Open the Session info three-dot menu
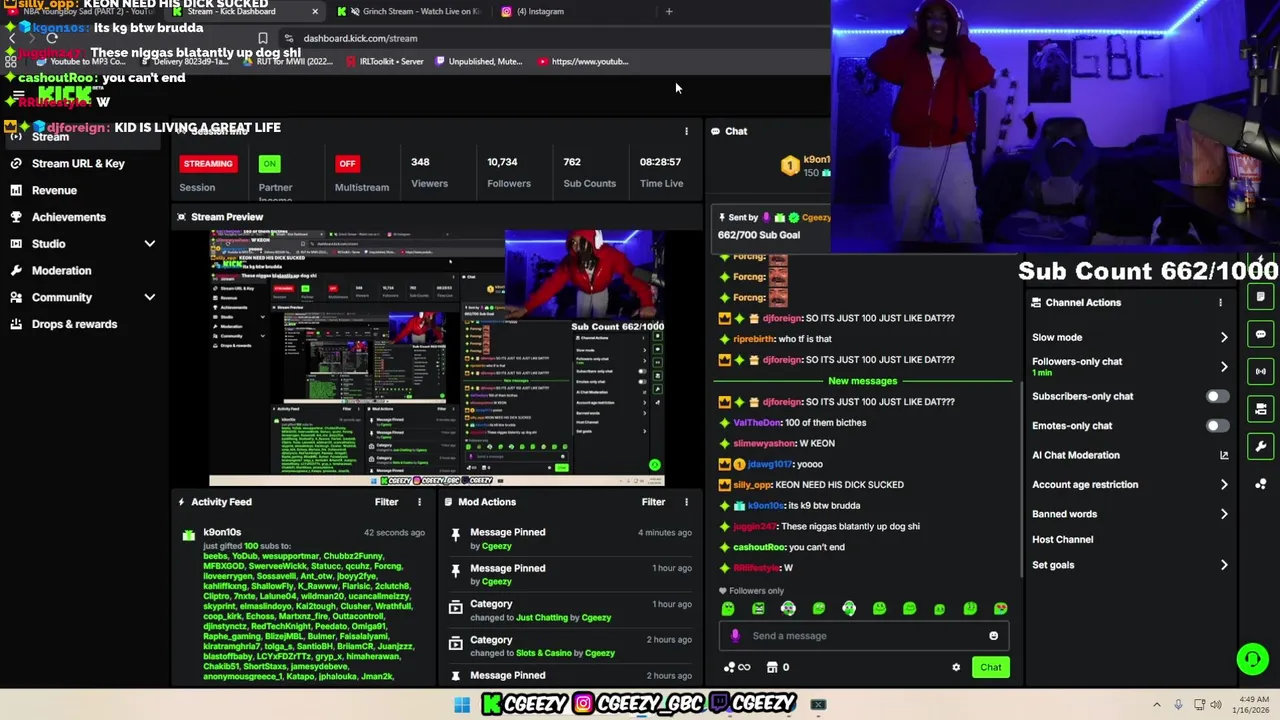Image resolution: width=1280 pixels, height=720 pixels. pos(686,131)
